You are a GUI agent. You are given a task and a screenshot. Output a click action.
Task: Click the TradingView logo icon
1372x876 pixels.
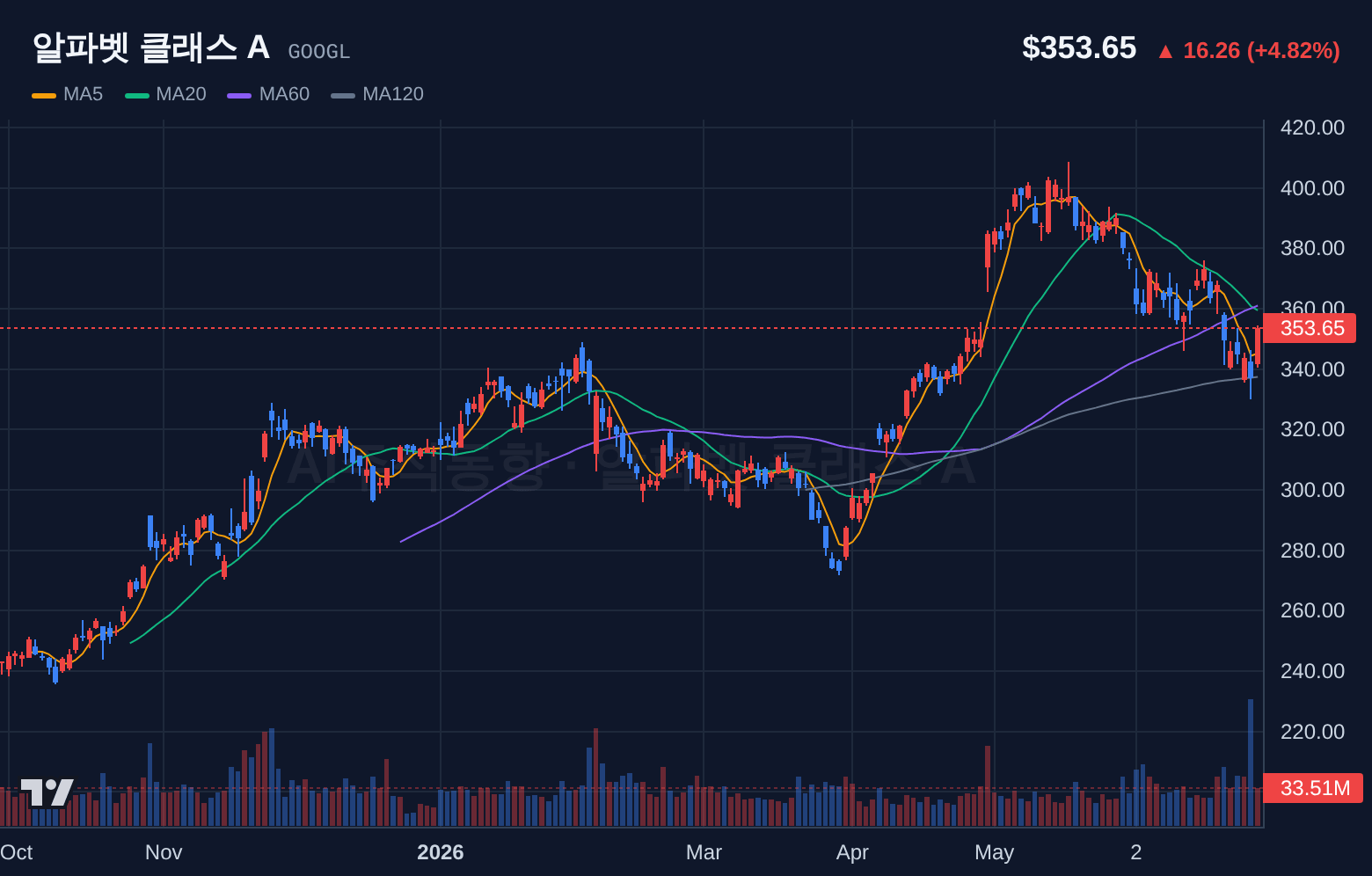click(47, 792)
